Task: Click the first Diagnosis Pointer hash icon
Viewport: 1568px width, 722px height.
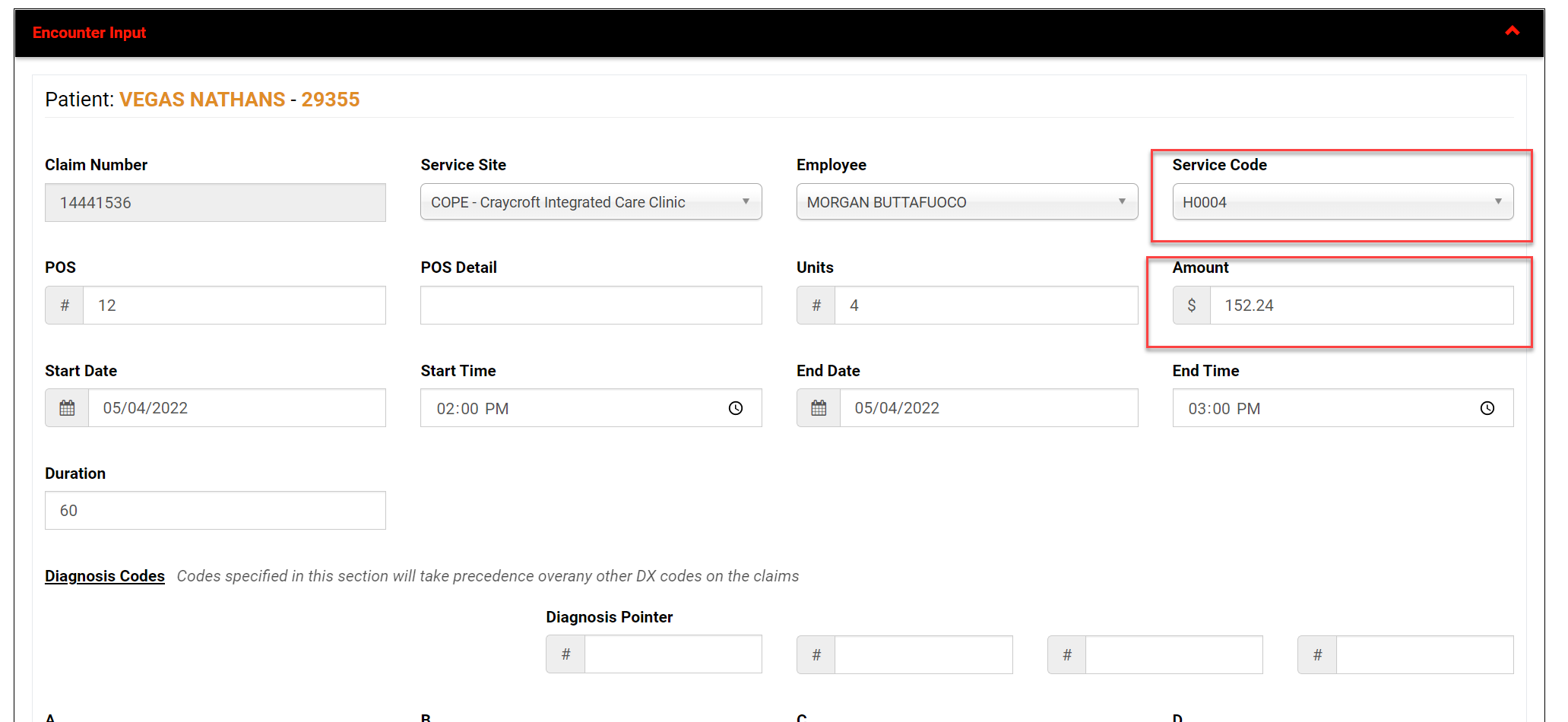Action: [565, 654]
